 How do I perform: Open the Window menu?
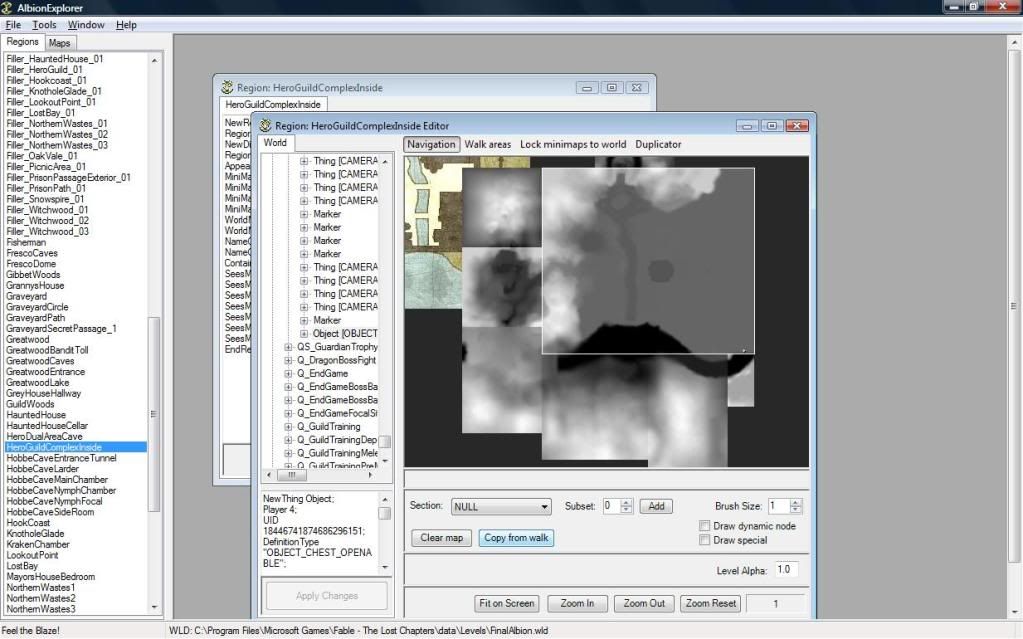(86, 25)
